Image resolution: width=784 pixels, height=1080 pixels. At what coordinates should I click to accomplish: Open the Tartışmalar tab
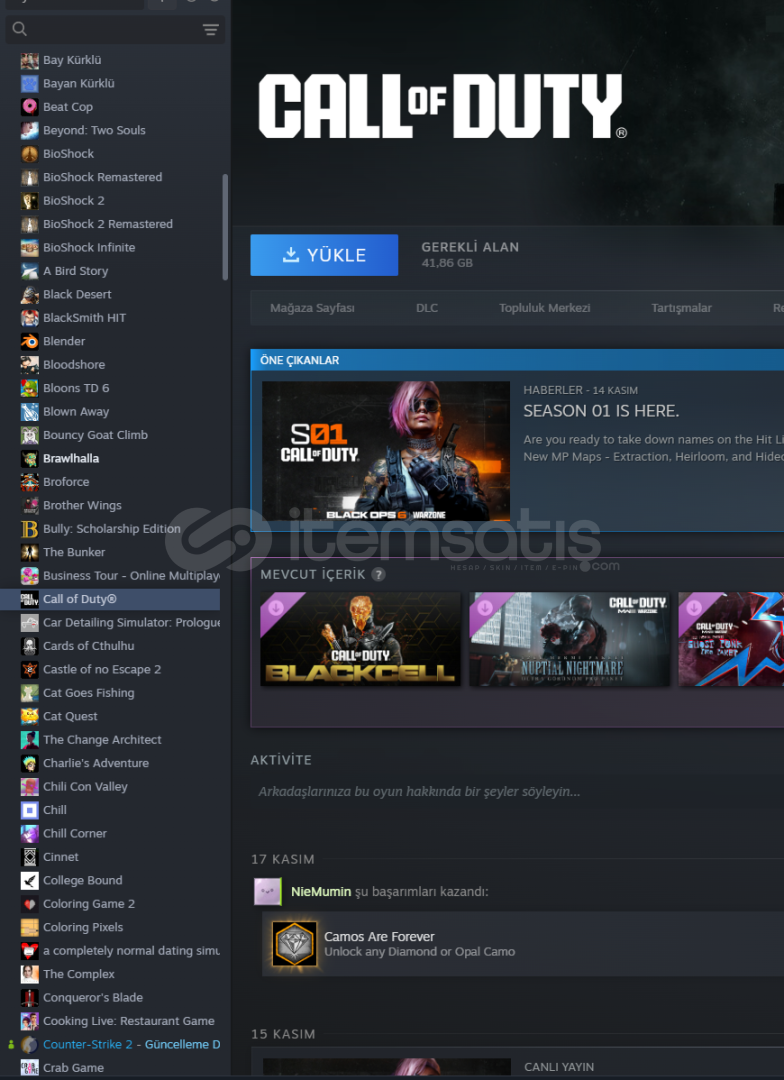coord(681,308)
